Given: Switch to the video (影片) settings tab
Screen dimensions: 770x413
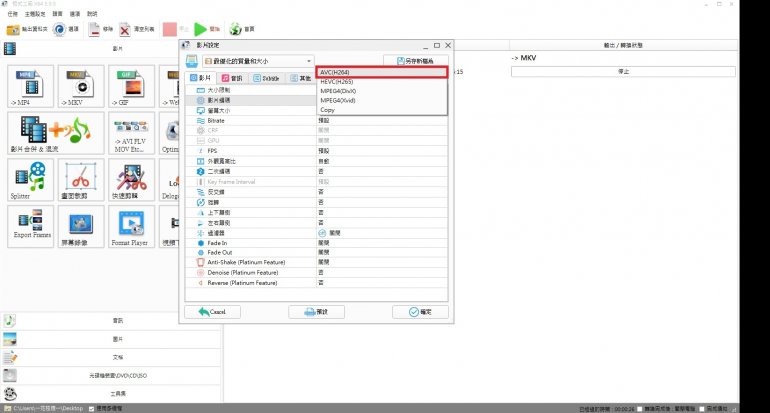Looking at the screenshot, I should [x=200, y=78].
